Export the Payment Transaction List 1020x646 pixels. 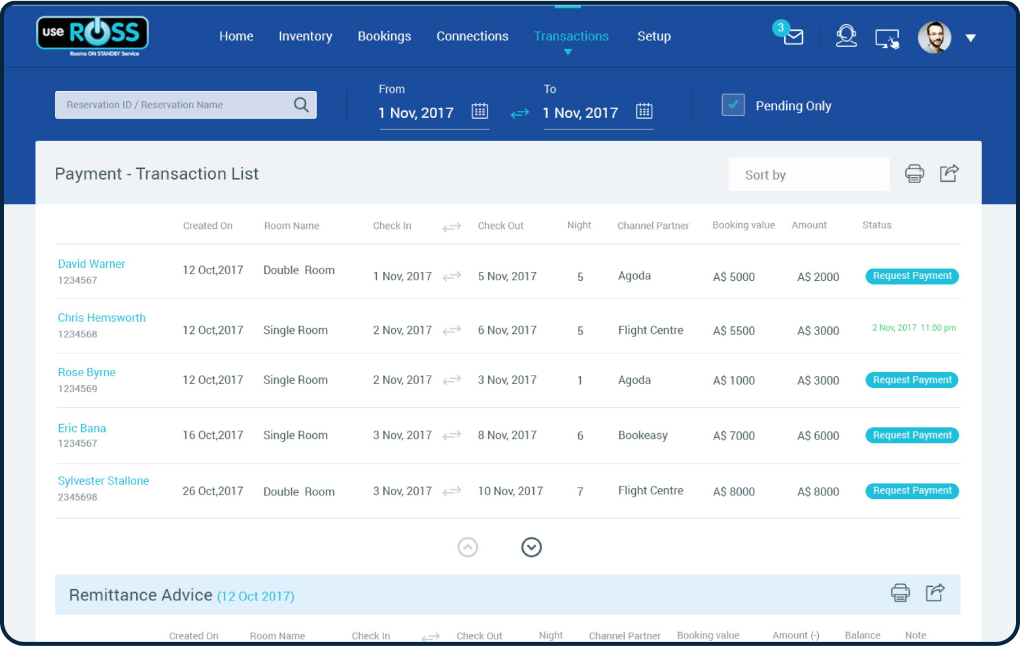[x=949, y=173]
